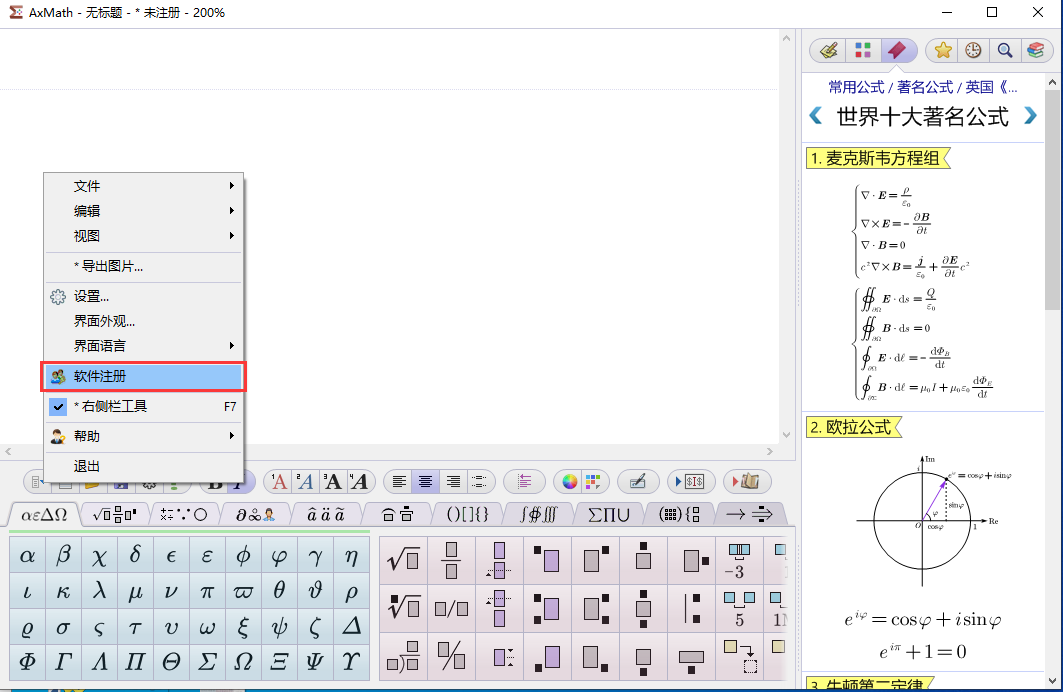Image resolution: width=1063 pixels, height=692 pixels.
Task: Expand the 视图 submenu
Action: (143, 236)
